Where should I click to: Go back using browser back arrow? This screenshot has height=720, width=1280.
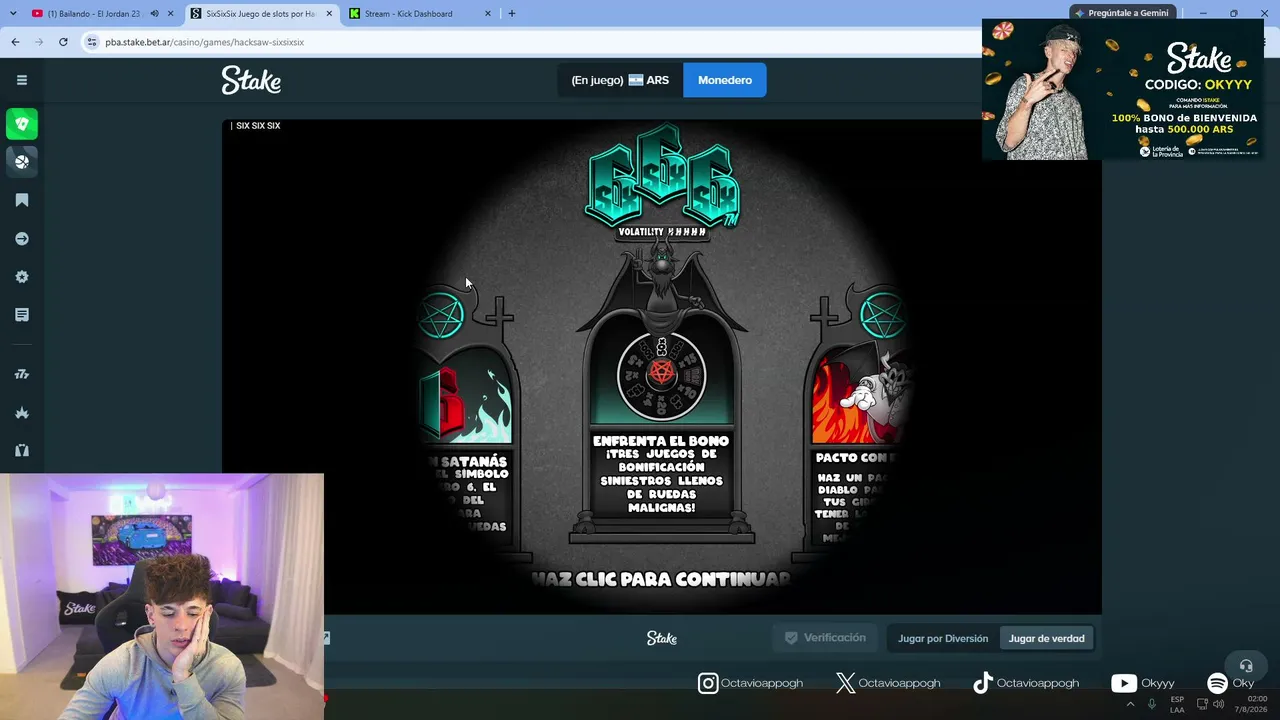point(15,42)
